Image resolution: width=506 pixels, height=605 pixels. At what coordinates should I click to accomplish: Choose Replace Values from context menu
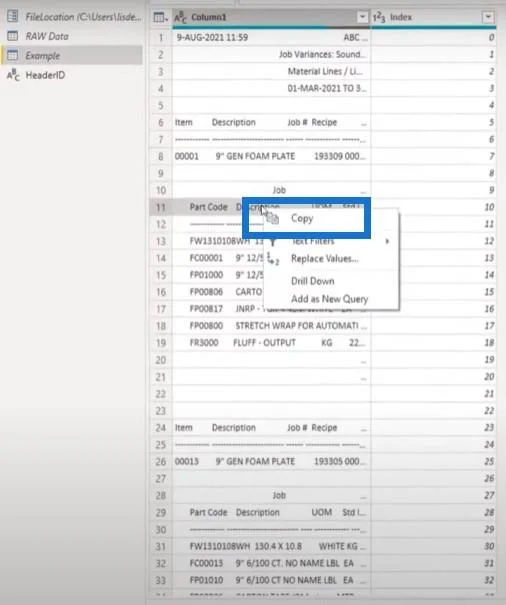[332, 259]
